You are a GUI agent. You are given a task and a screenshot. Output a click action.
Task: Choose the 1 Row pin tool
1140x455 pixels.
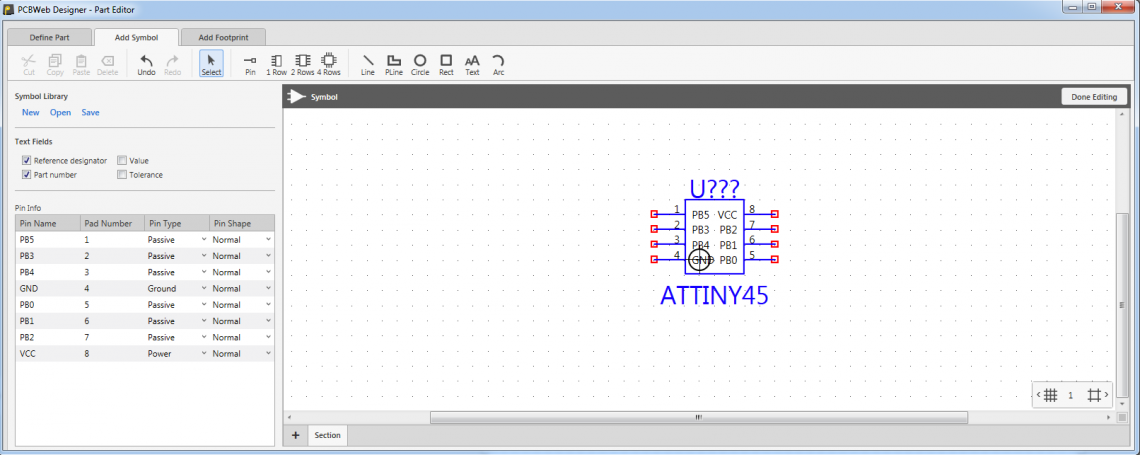(276, 64)
